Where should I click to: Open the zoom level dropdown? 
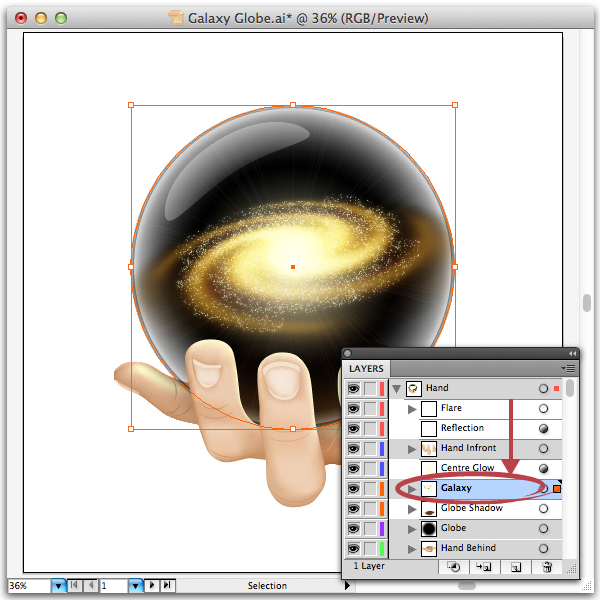pos(59,585)
